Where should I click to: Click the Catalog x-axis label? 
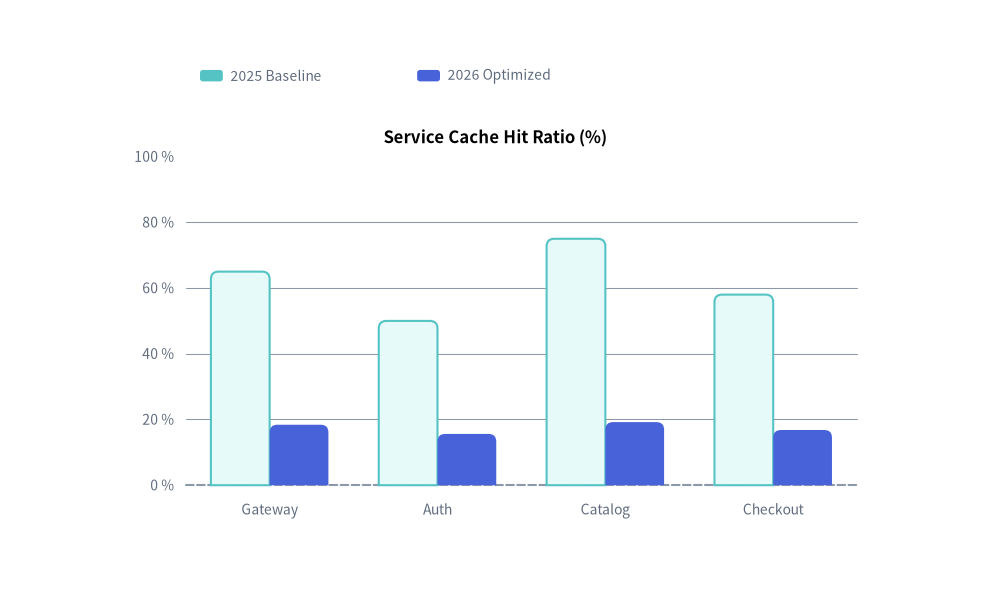[x=605, y=510]
